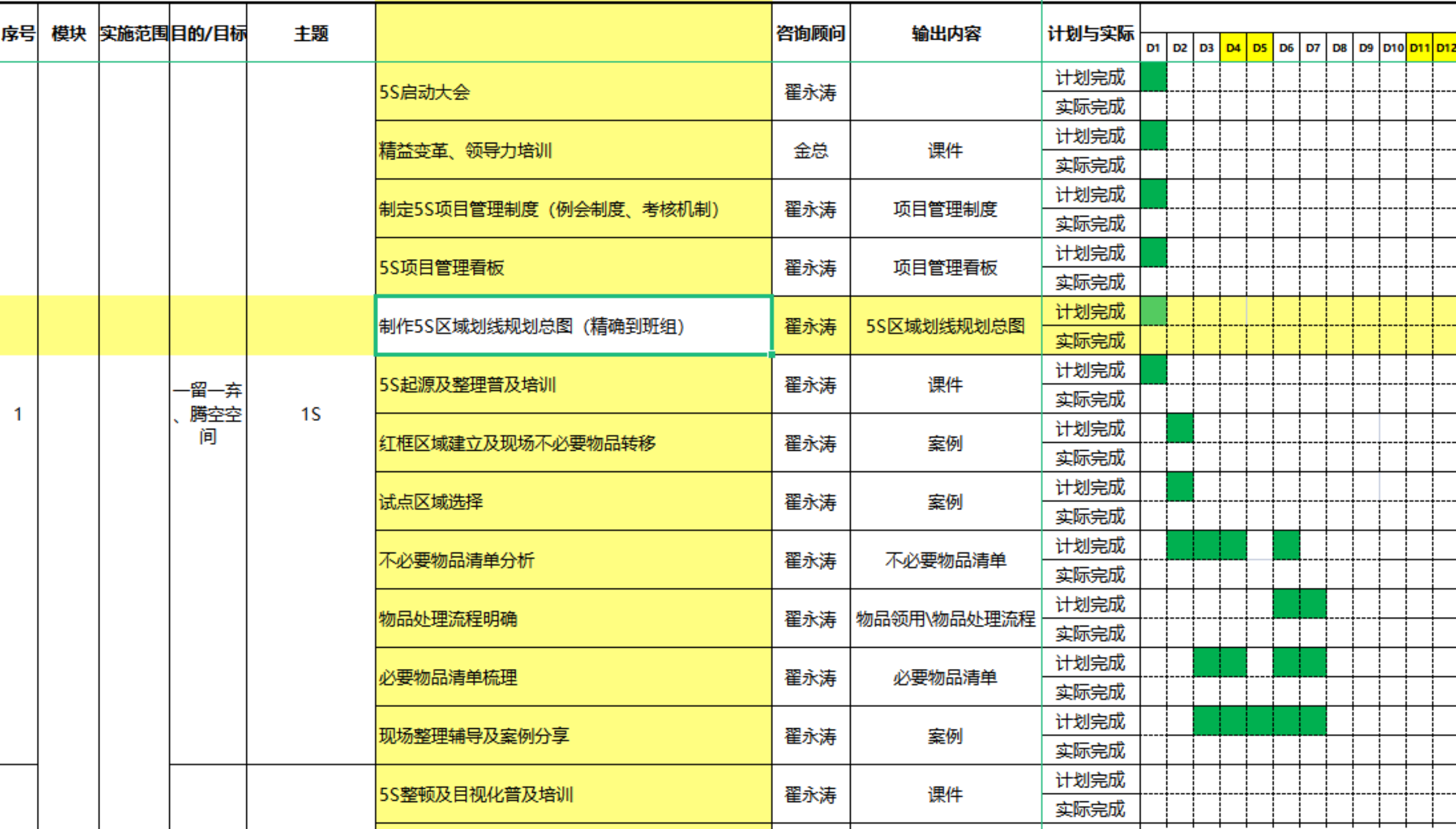The height and width of the screenshot is (829, 1456).
Task: Select the D7 day column header
Action: [1313, 48]
